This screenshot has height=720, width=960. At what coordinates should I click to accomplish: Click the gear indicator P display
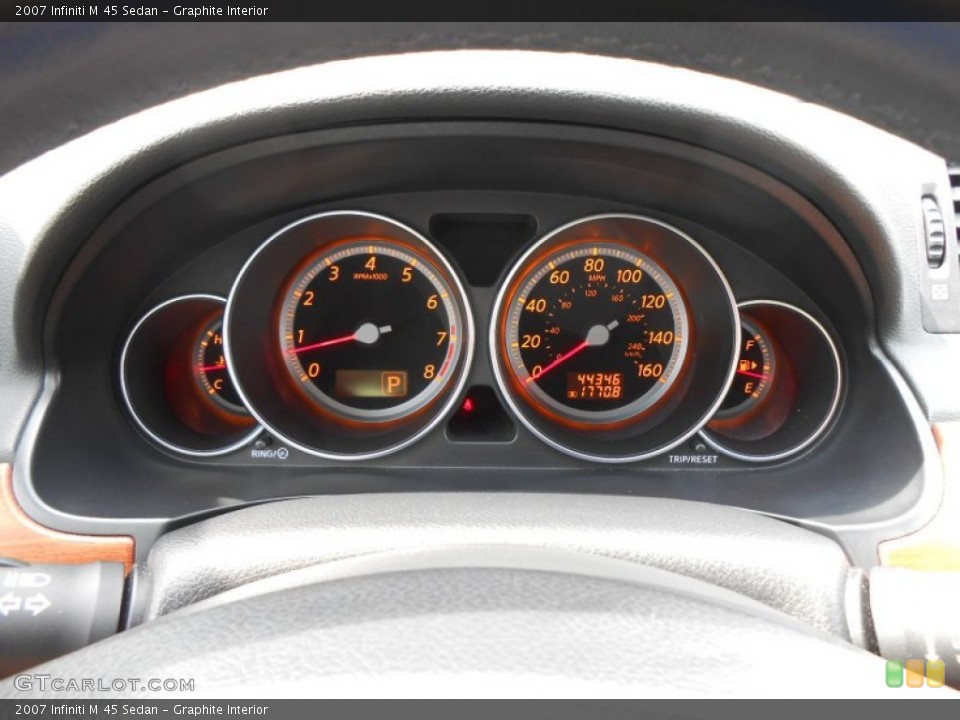pyautogui.click(x=394, y=384)
